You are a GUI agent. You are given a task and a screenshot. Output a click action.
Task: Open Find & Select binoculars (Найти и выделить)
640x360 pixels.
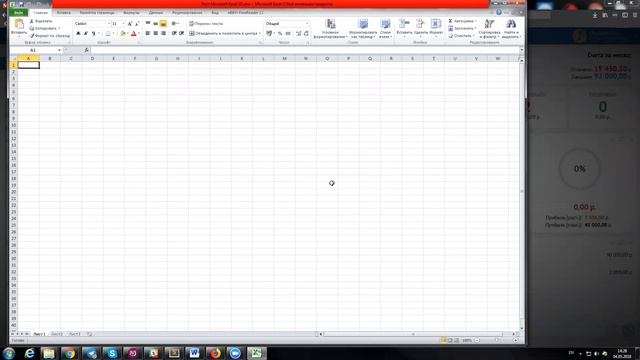pyautogui.click(x=511, y=29)
